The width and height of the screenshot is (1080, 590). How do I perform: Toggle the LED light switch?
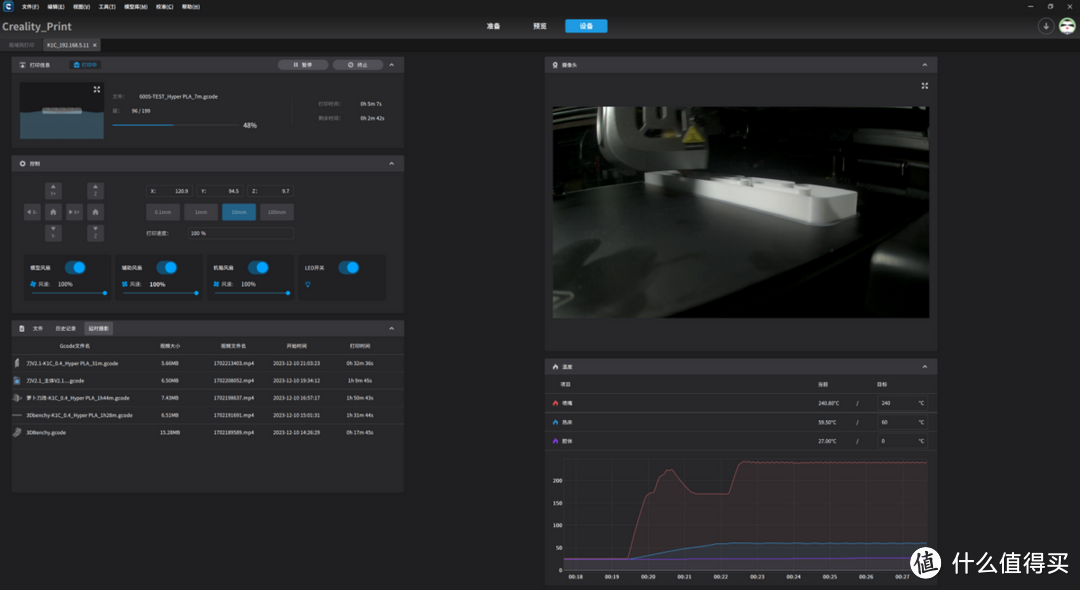click(349, 267)
